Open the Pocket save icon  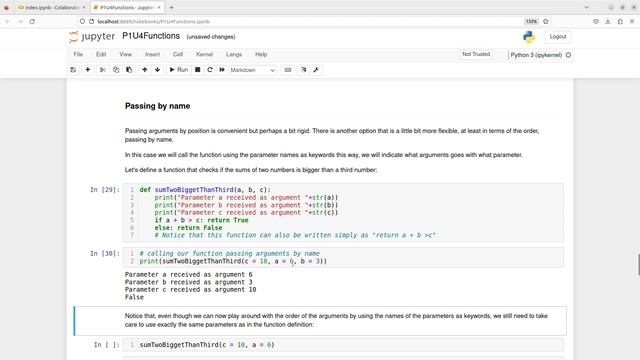tap(596, 21)
